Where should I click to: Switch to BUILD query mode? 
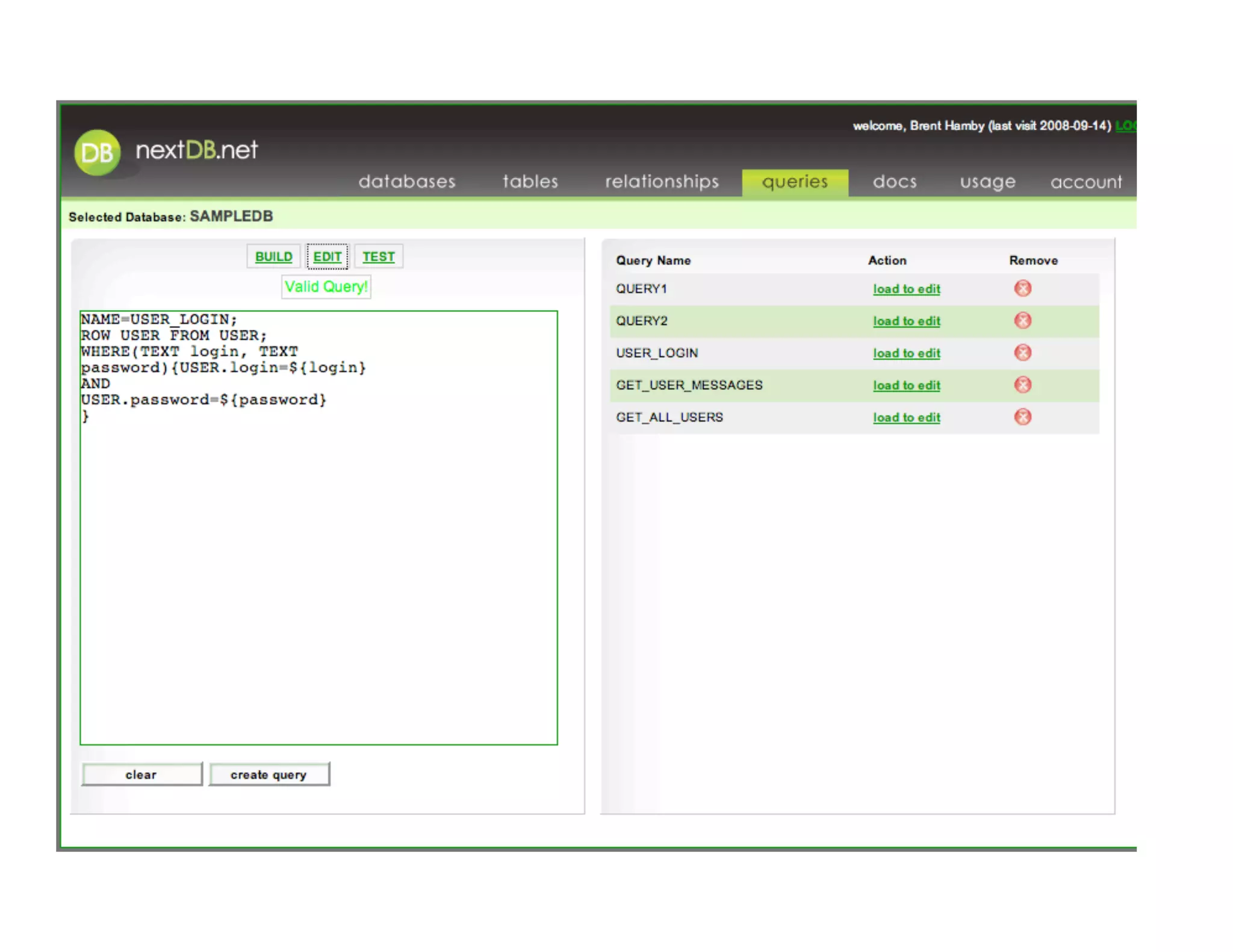click(x=273, y=256)
